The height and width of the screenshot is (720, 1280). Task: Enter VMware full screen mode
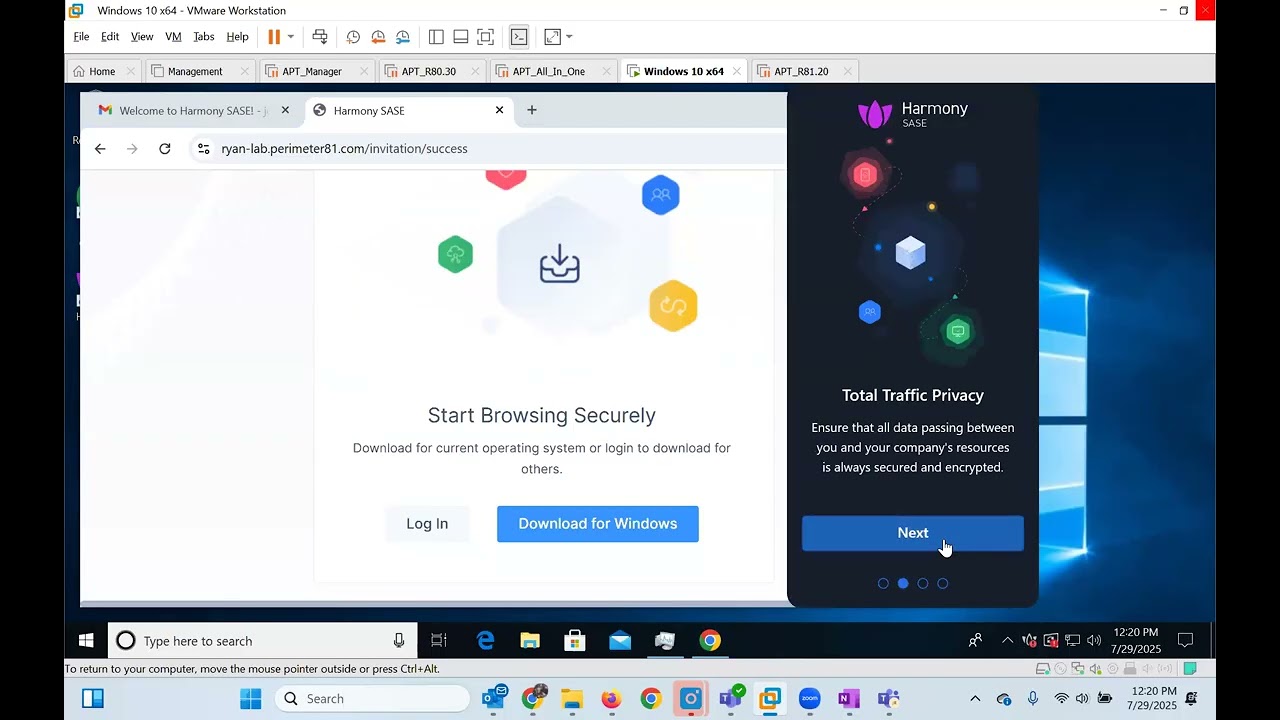(x=485, y=37)
